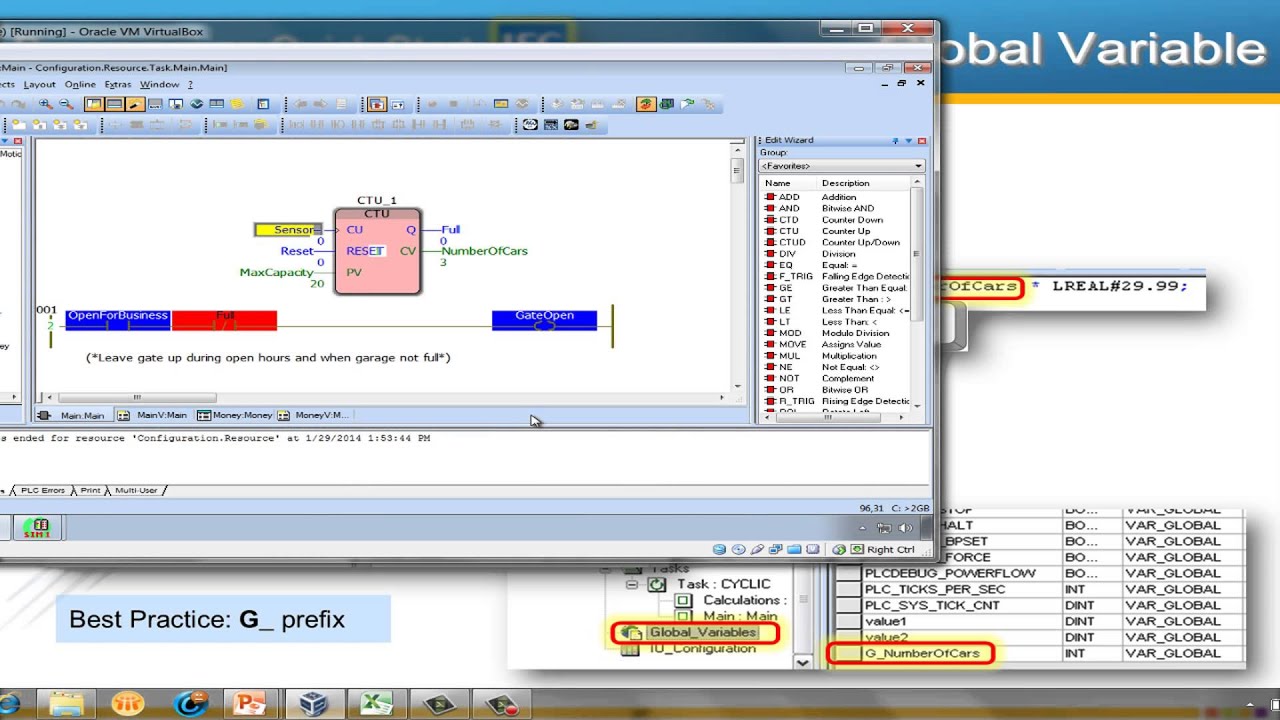Select the CTU_1 counter function block
The width and height of the screenshot is (1280, 720).
pyautogui.click(x=377, y=251)
